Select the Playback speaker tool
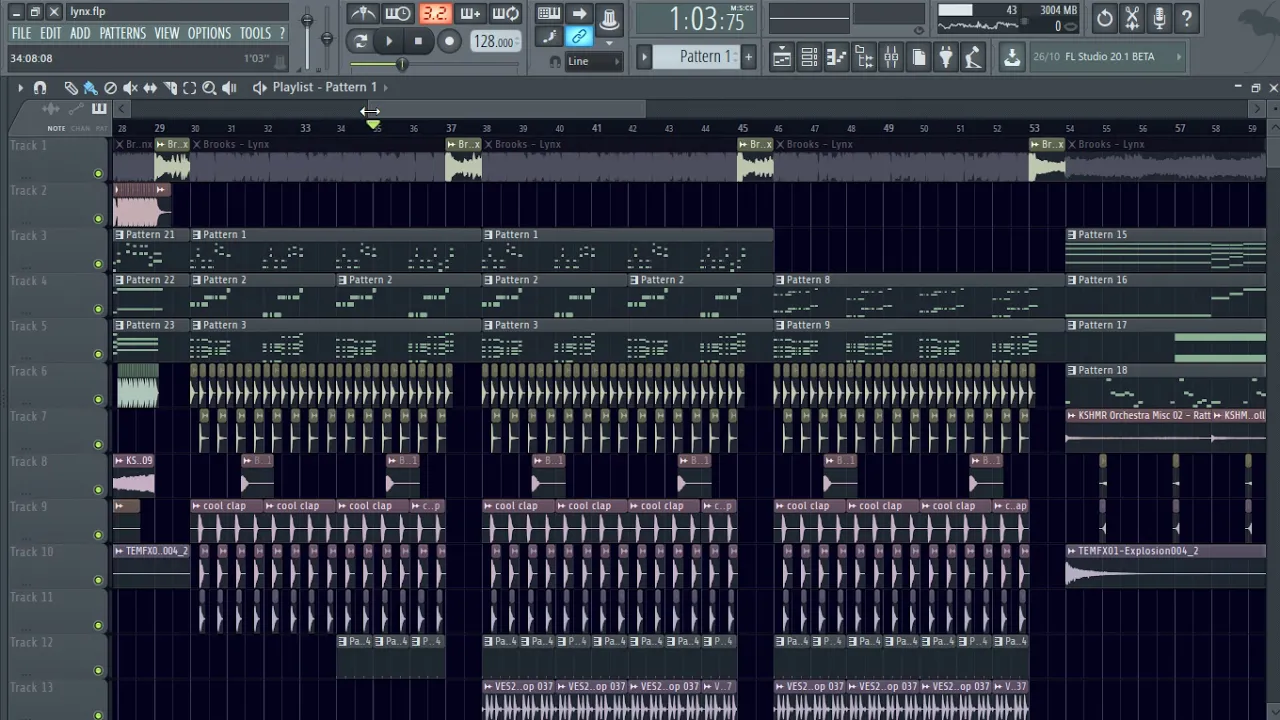The image size is (1280, 720). [x=229, y=88]
